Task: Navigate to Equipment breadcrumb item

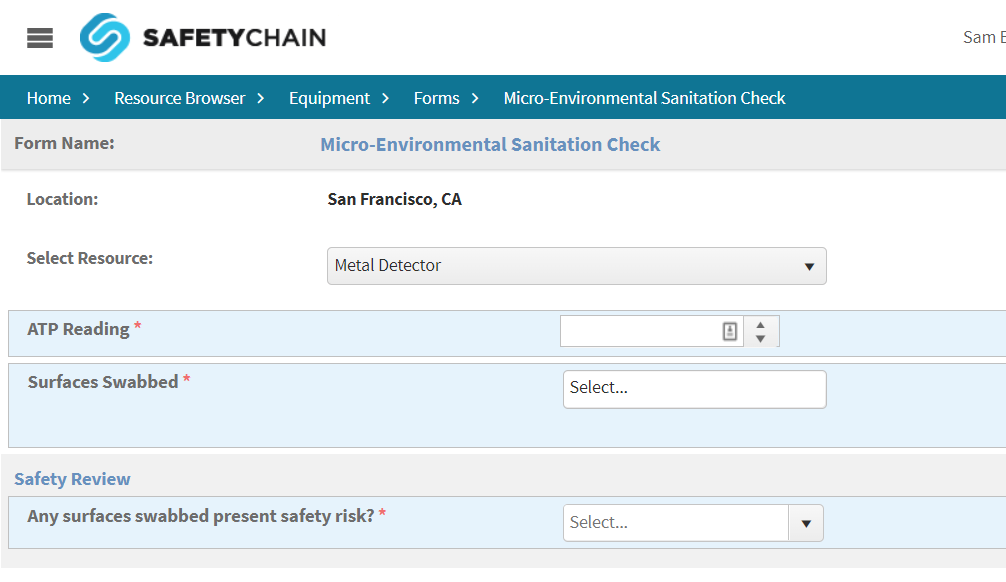Action: point(329,98)
